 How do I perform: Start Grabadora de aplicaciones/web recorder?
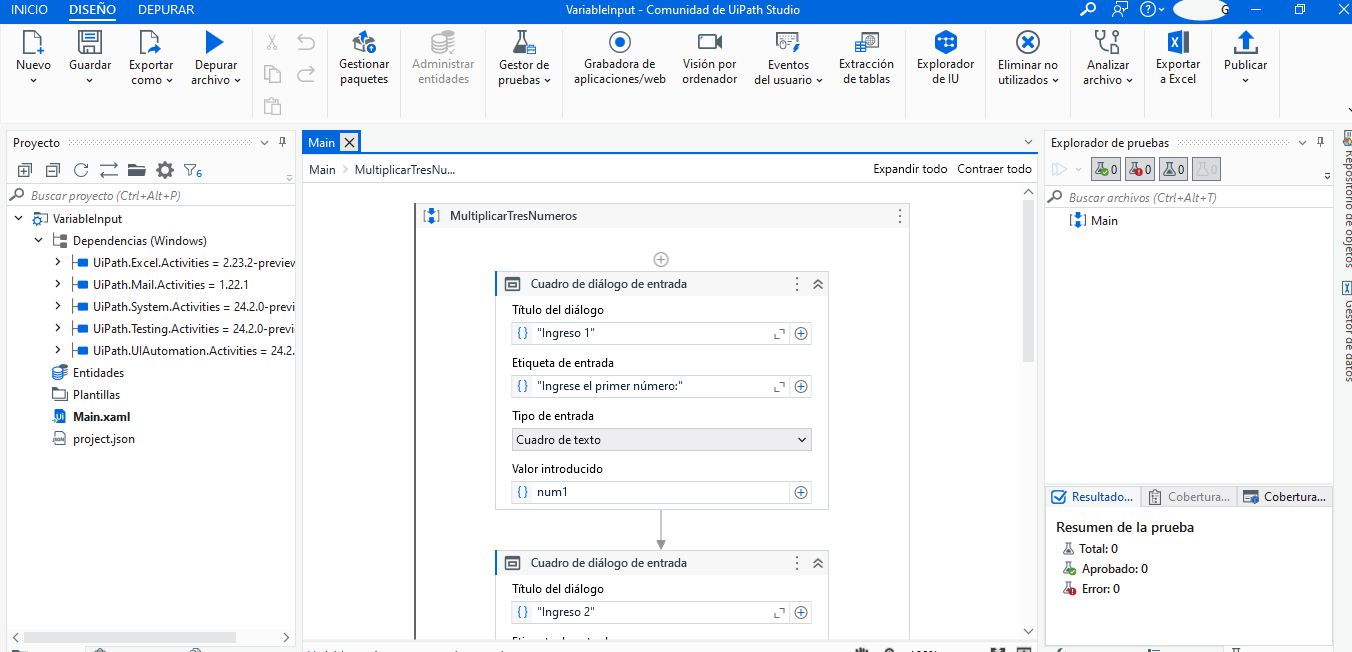(x=620, y=57)
